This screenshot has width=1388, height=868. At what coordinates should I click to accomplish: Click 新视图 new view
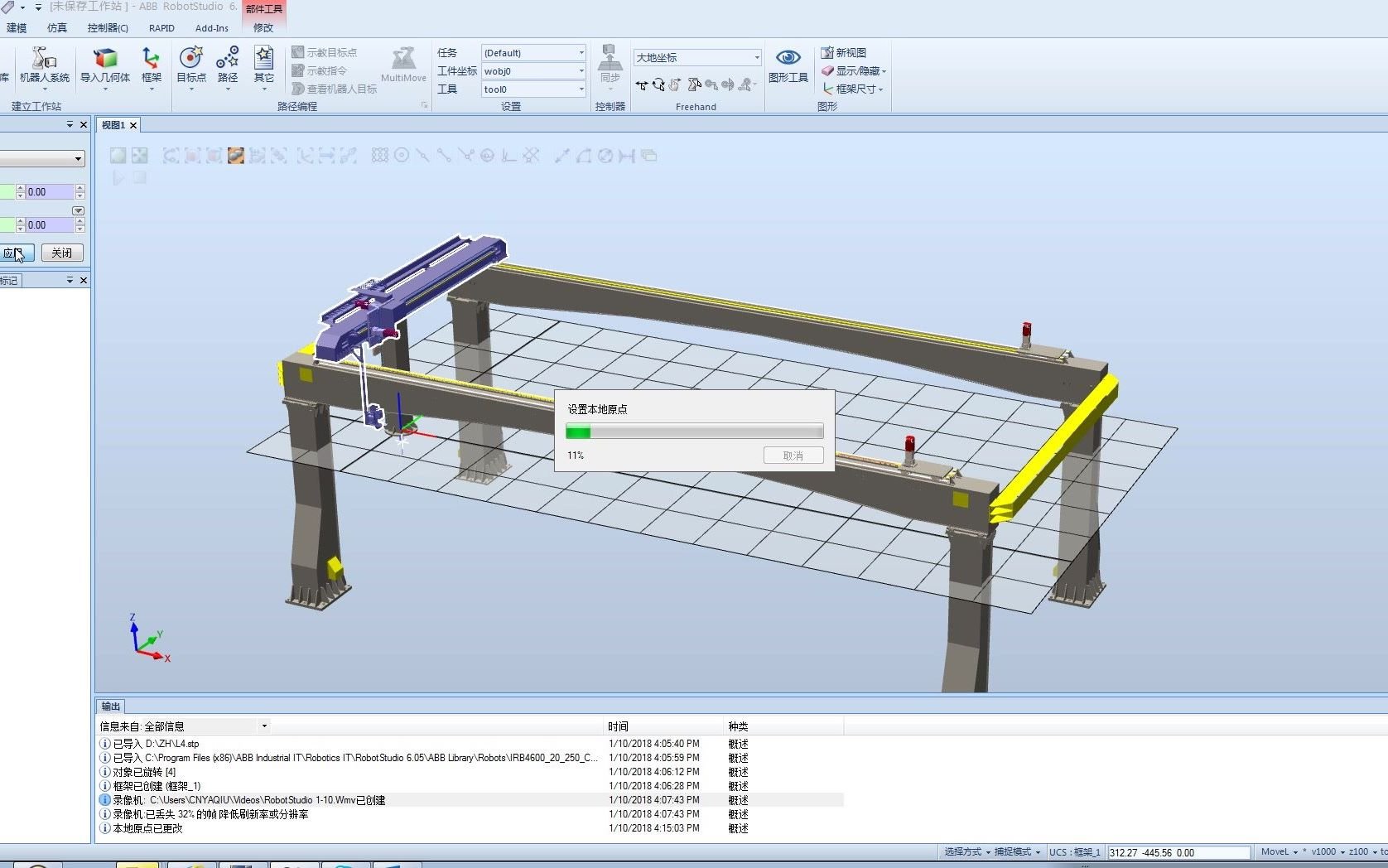click(844, 52)
